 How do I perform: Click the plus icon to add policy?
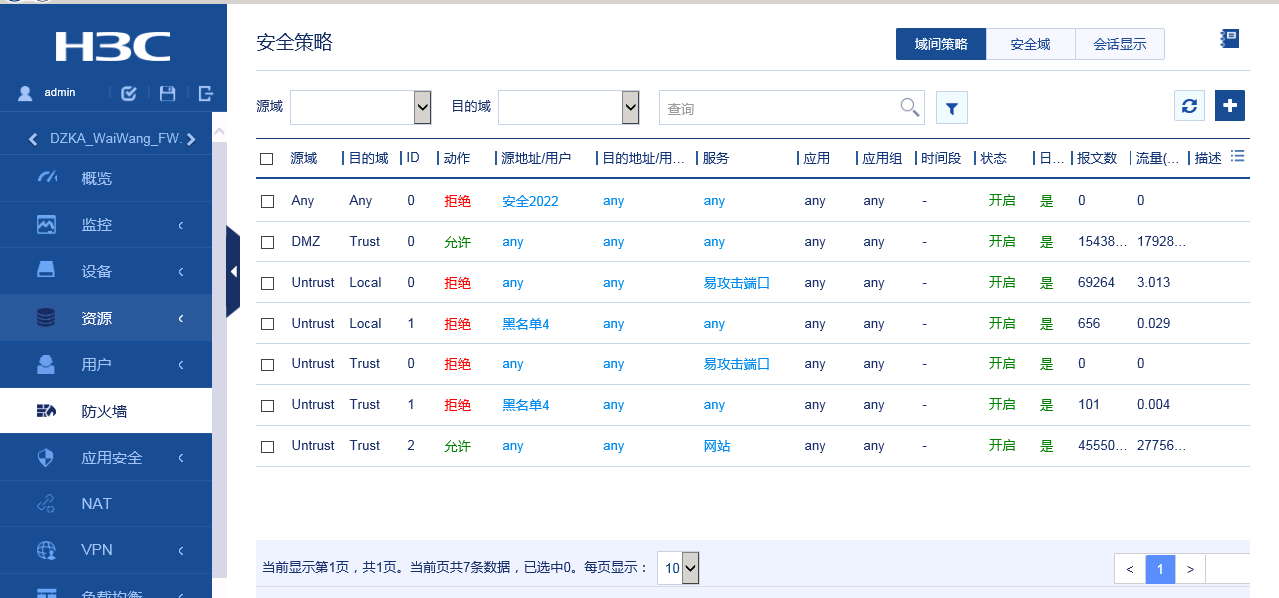pos(1230,106)
